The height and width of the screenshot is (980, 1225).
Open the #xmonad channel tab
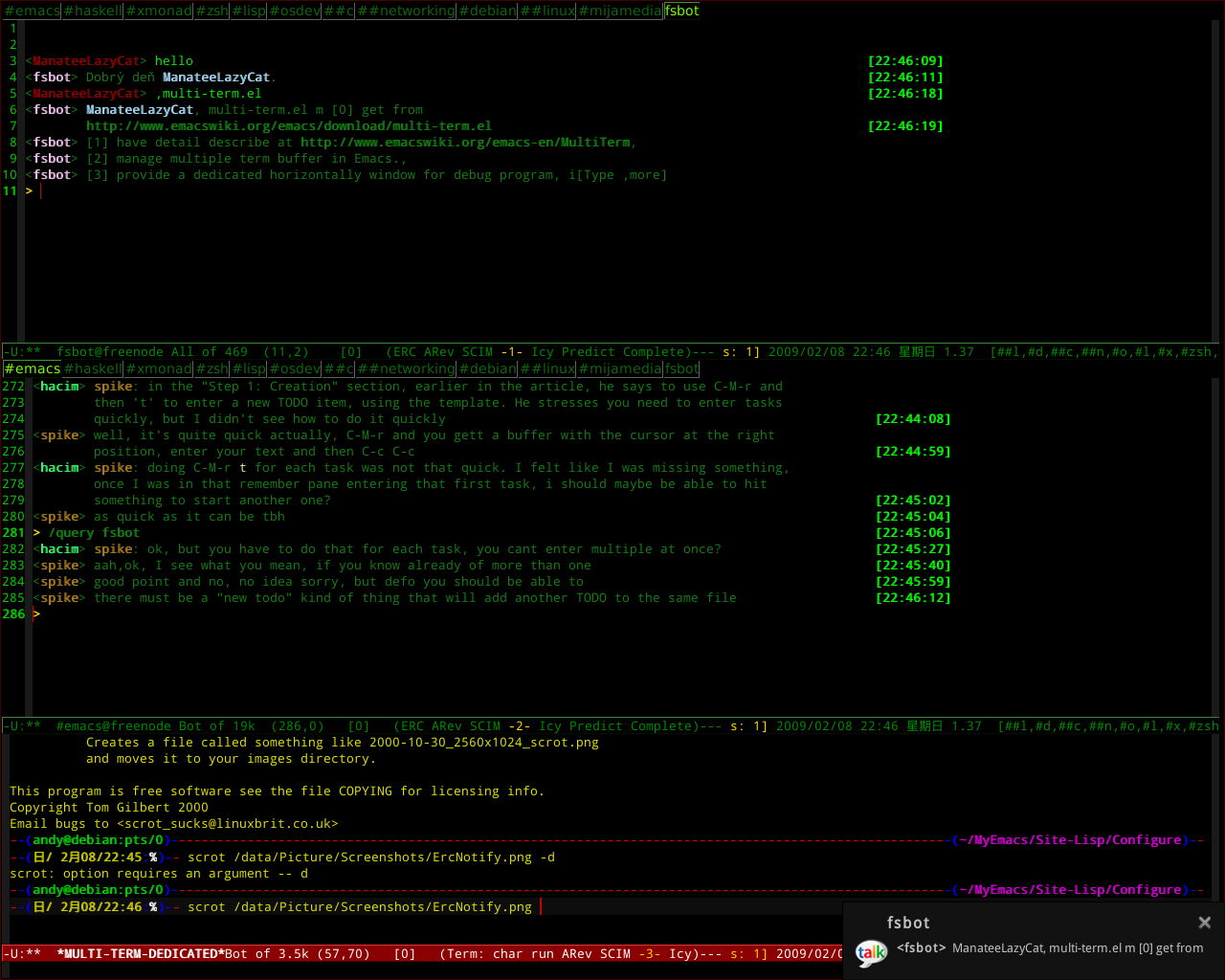click(x=158, y=11)
